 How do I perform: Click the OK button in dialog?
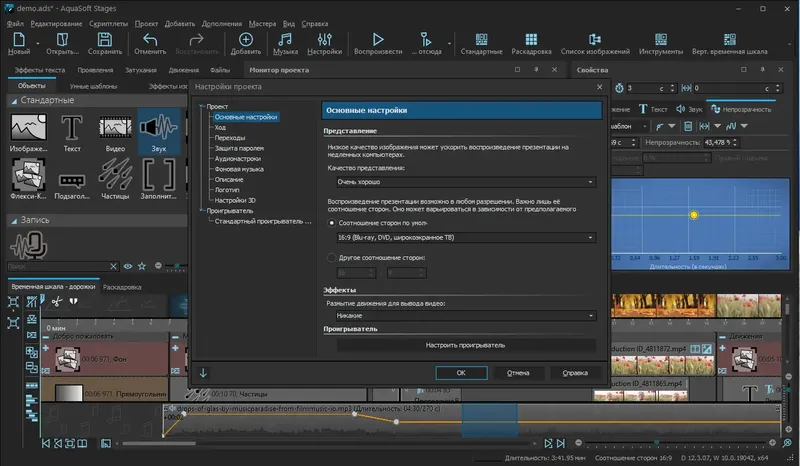point(461,373)
